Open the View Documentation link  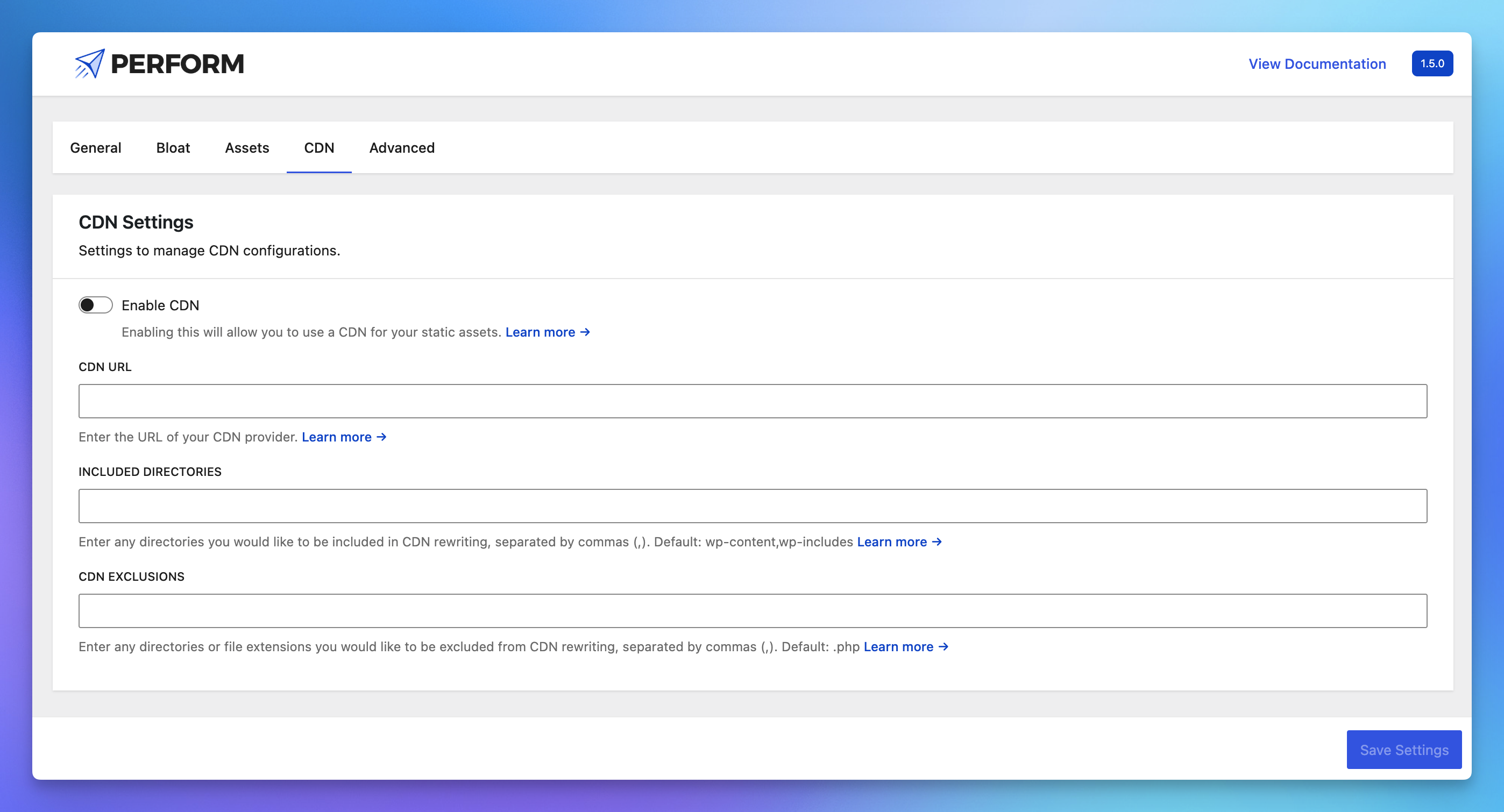[1317, 63]
